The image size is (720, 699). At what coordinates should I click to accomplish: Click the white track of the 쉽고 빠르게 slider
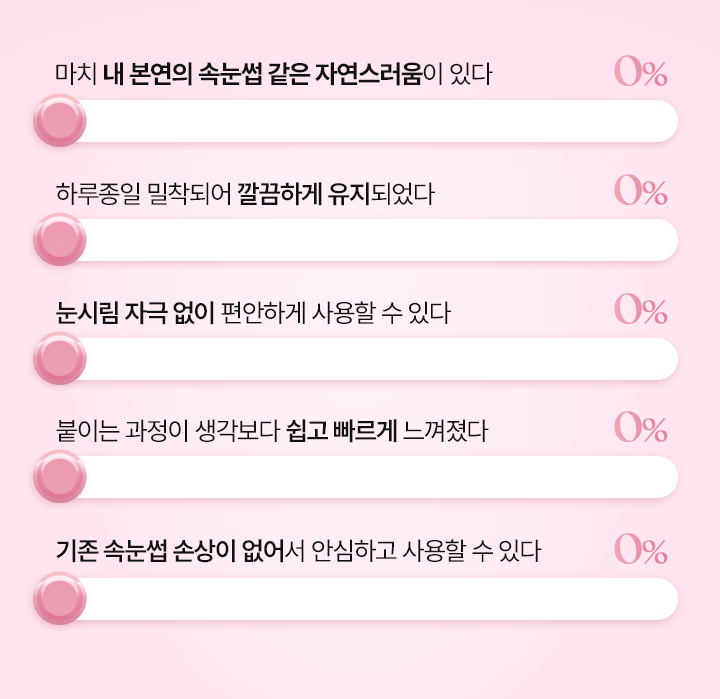tap(380, 477)
